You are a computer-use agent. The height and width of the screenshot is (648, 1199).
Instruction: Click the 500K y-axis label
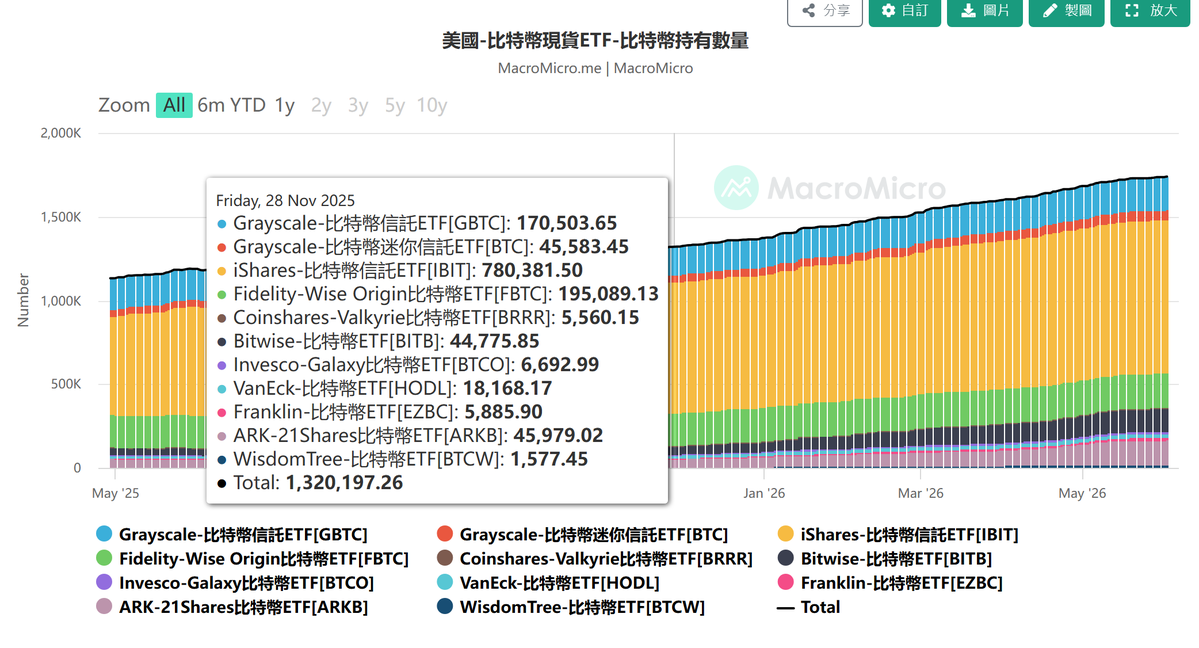pos(66,384)
